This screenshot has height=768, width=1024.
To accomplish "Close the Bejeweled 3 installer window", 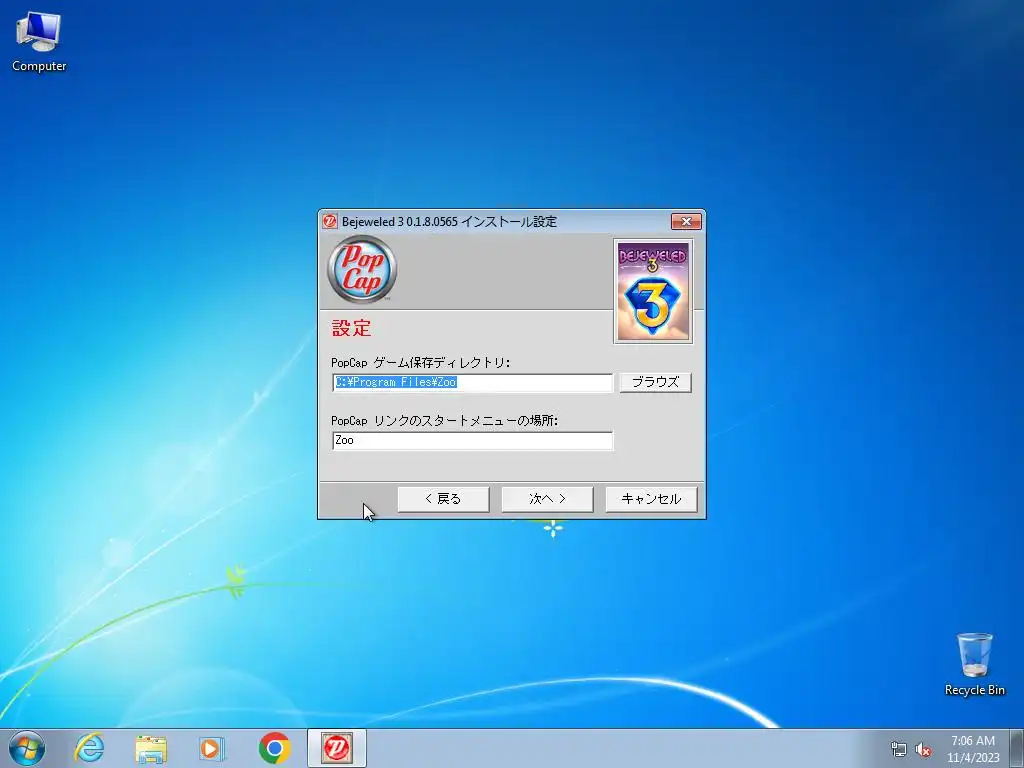I will tap(686, 221).
